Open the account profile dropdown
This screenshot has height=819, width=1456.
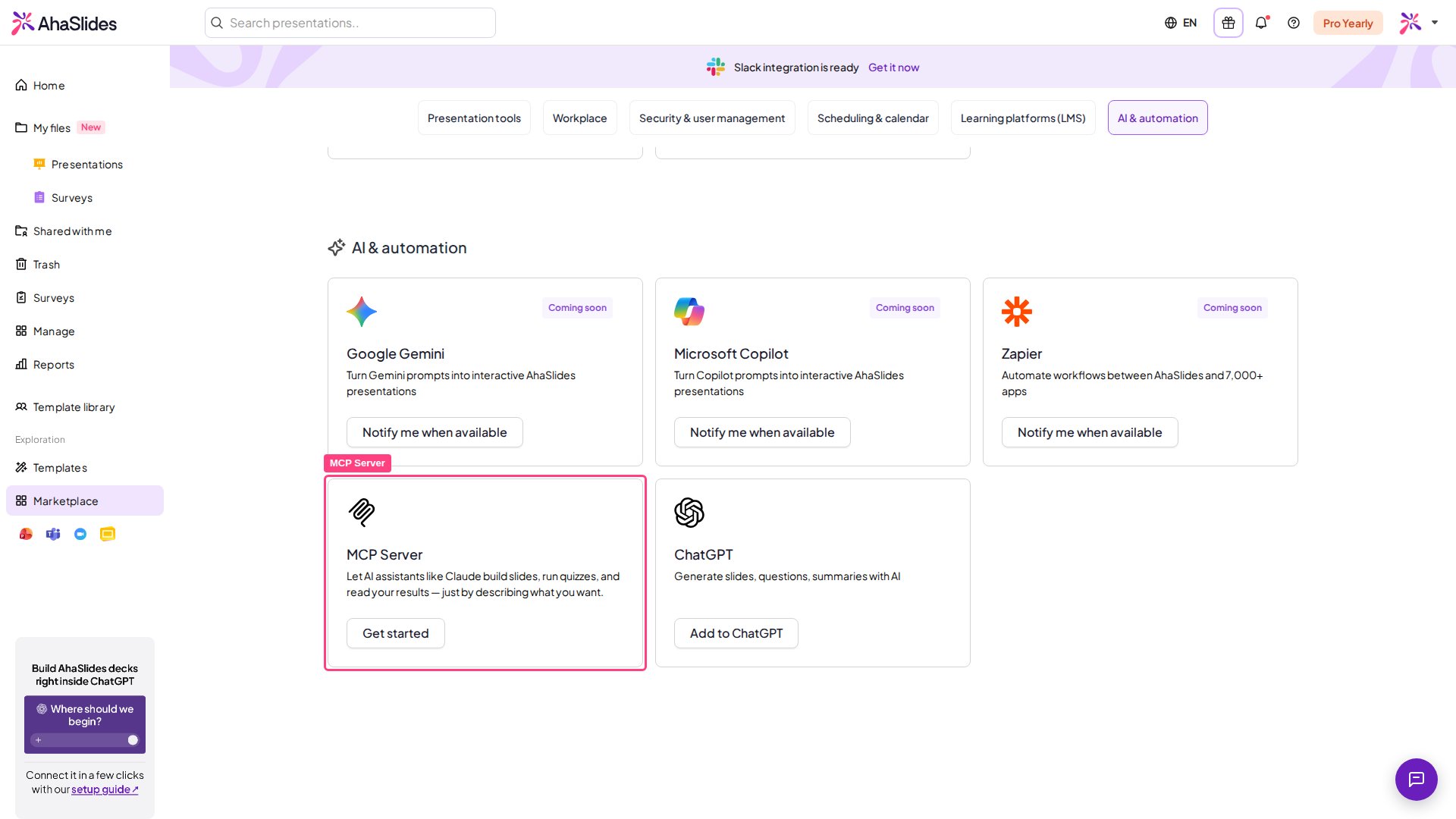click(x=1419, y=23)
